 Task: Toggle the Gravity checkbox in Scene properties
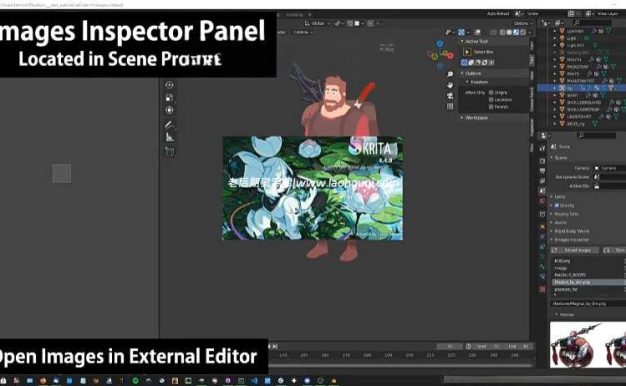557,205
